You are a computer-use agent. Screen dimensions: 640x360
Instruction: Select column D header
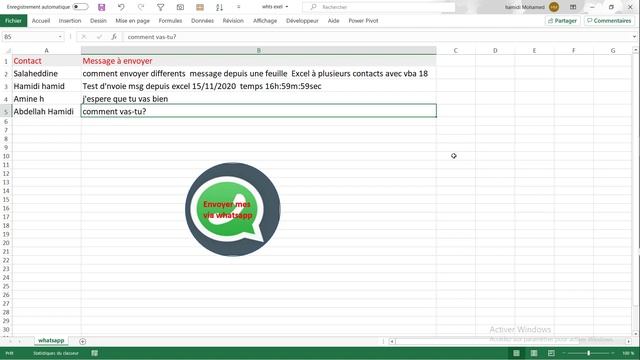point(495,50)
